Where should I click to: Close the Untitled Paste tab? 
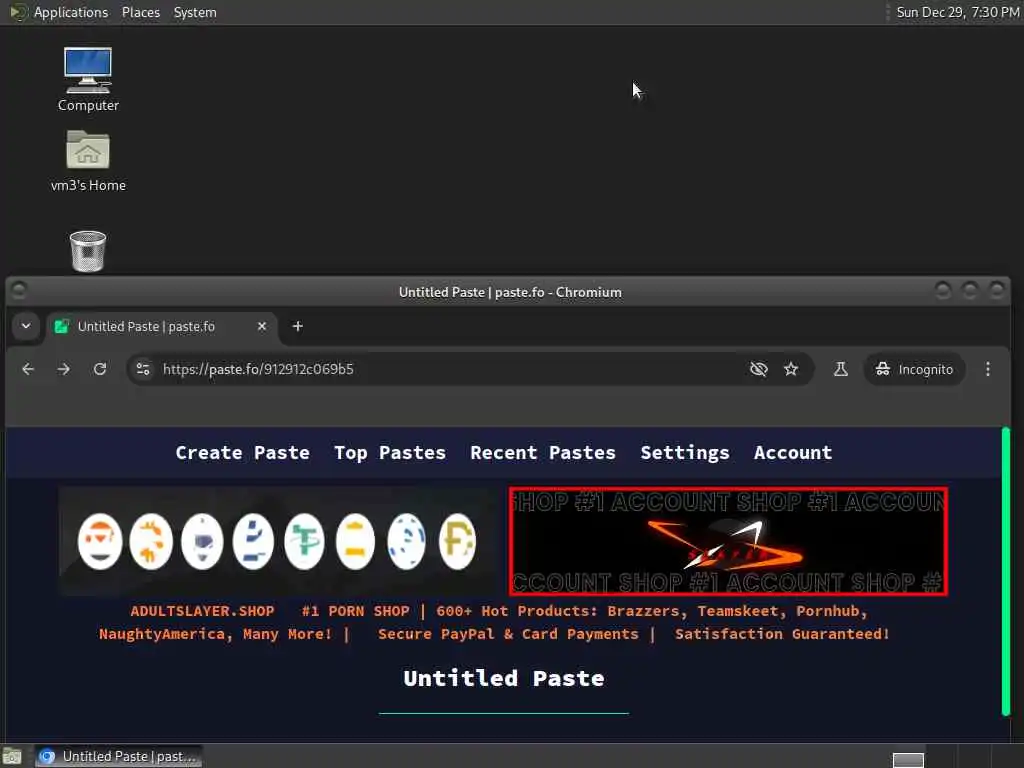click(262, 326)
